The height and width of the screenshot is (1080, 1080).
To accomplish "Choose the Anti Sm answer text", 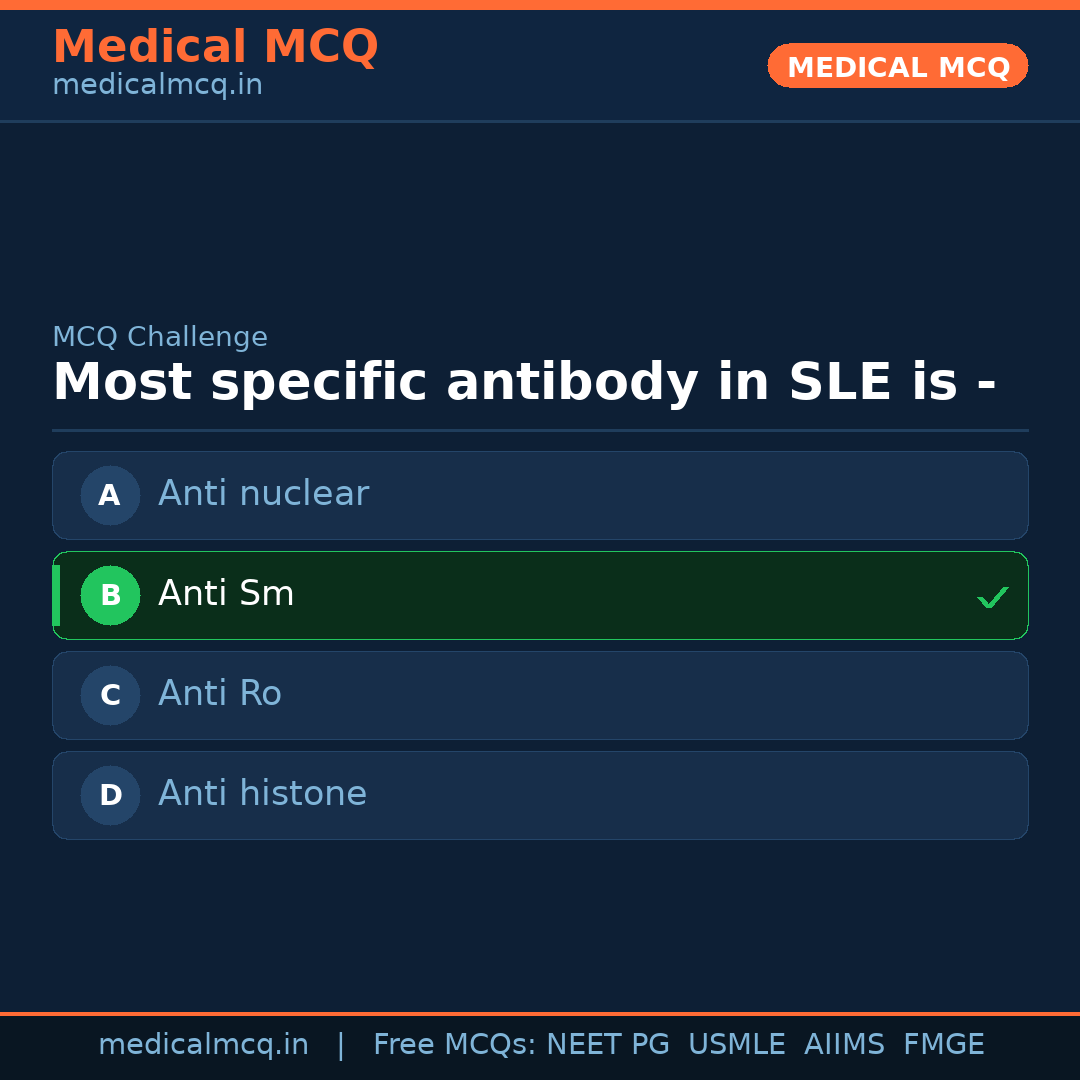I will pos(226,594).
